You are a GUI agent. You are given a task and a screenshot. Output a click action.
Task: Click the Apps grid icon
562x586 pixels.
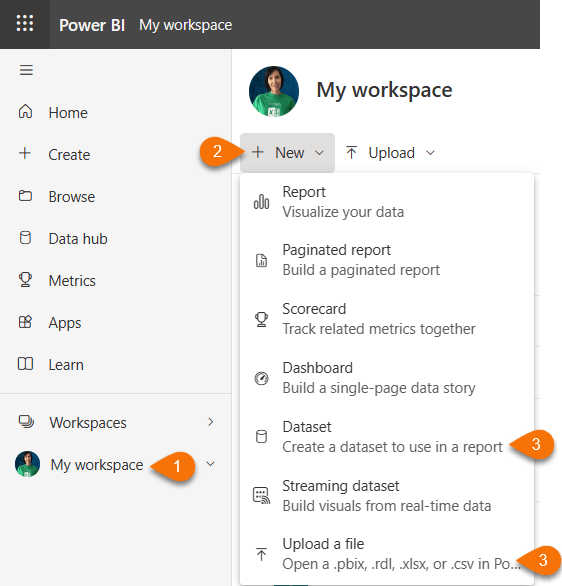pyautogui.click(x=25, y=322)
